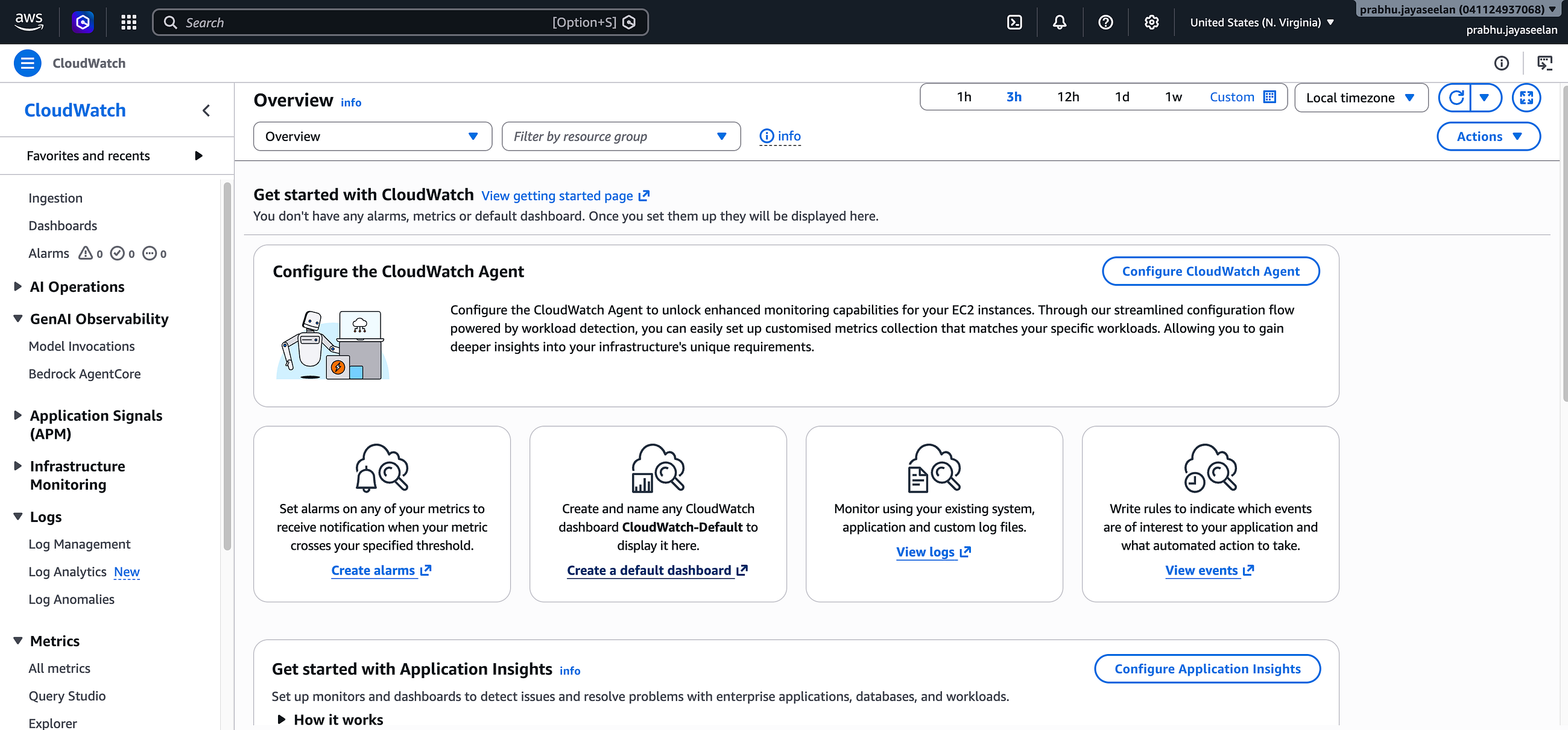
Task: Expand Application Signals (APM) section
Action: [x=17, y=415]
